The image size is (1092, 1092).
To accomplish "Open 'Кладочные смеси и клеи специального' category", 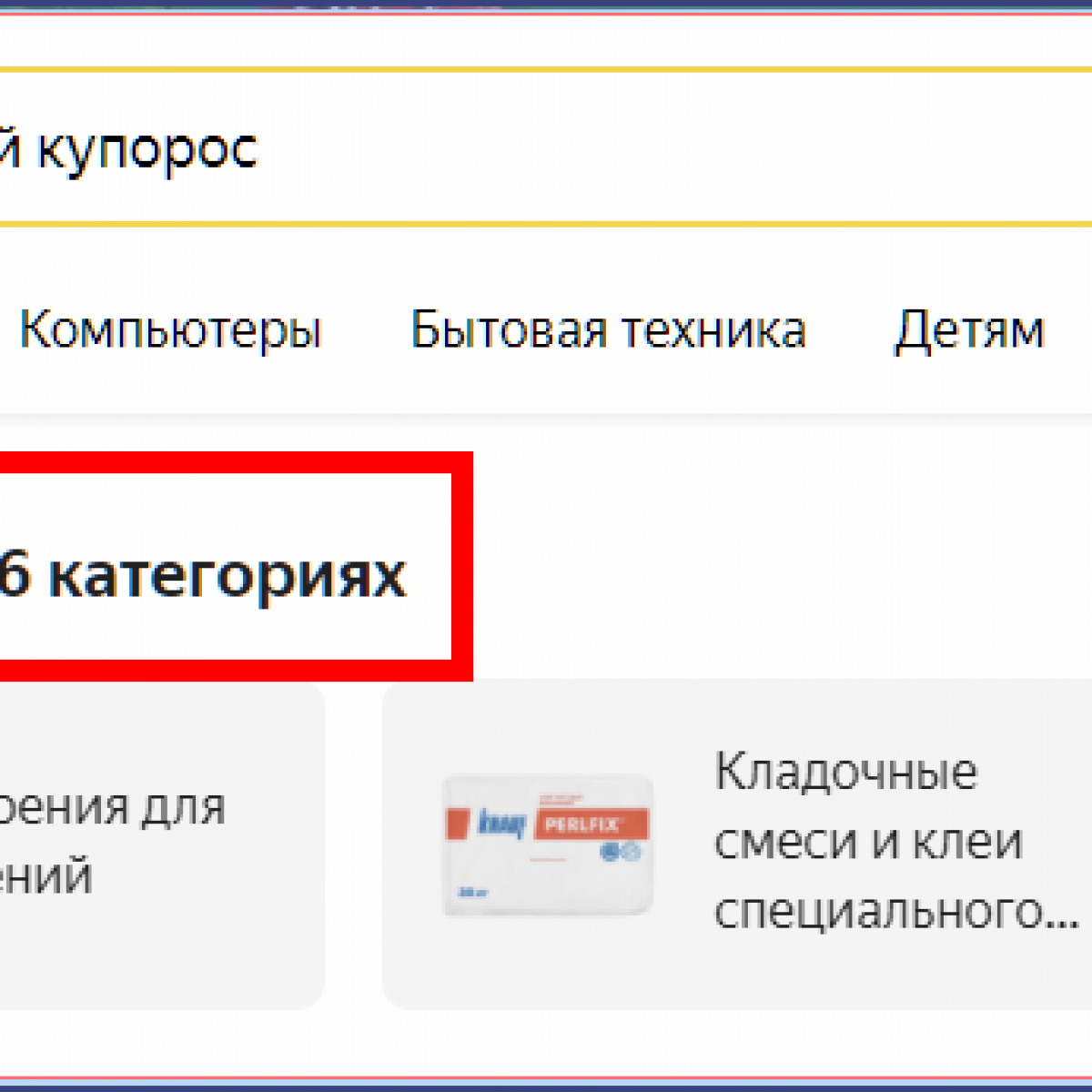I will coord(737,844).
